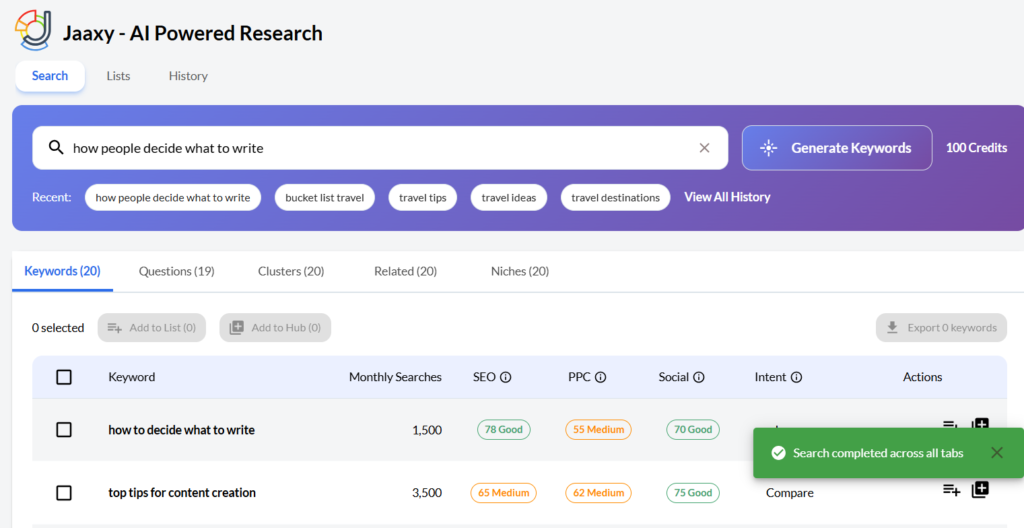
Task: Switch to Niches (20) tab
Action: [x=520, y=271]
